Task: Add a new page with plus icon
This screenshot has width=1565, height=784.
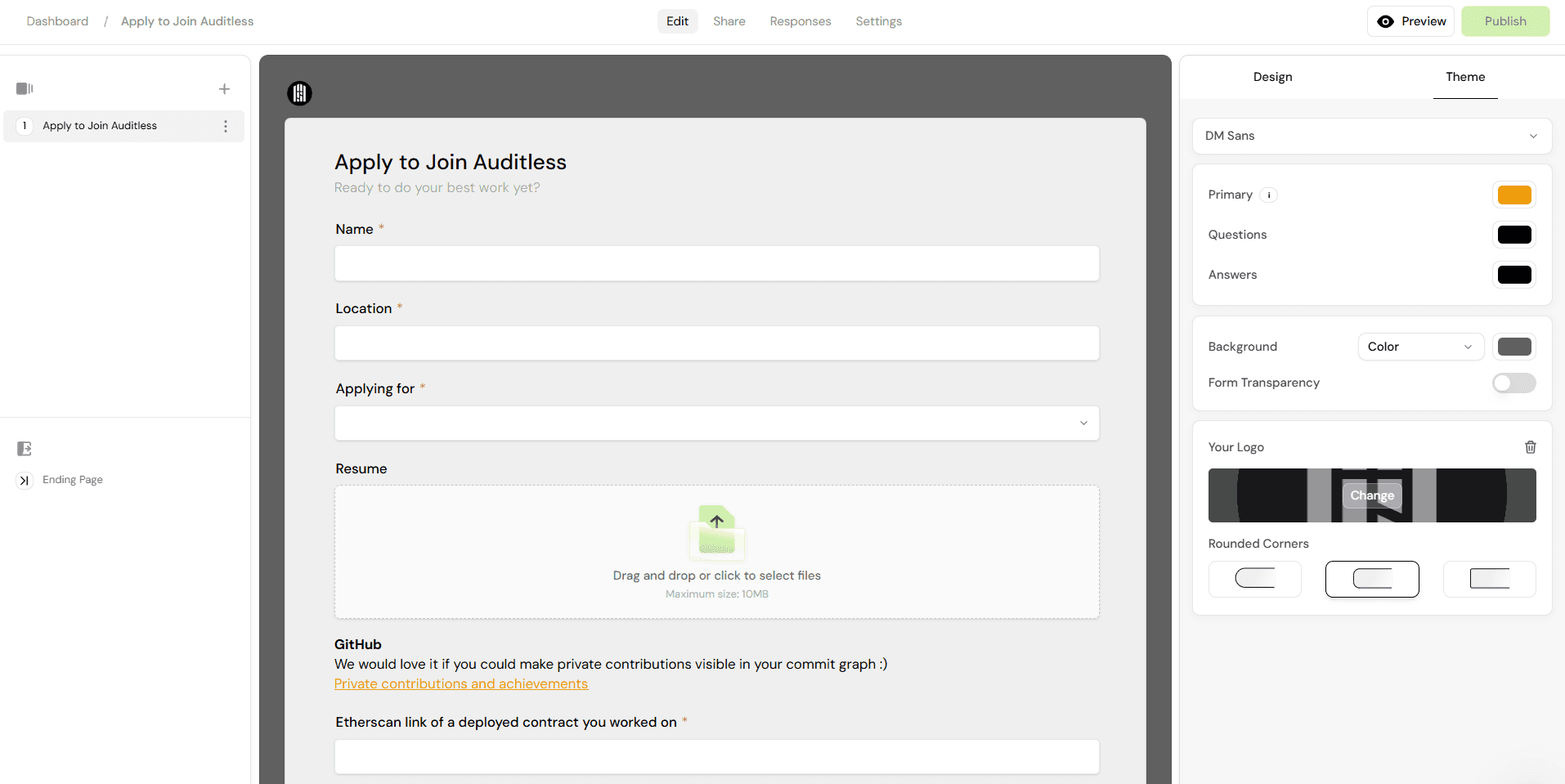Action: [225, 89]
